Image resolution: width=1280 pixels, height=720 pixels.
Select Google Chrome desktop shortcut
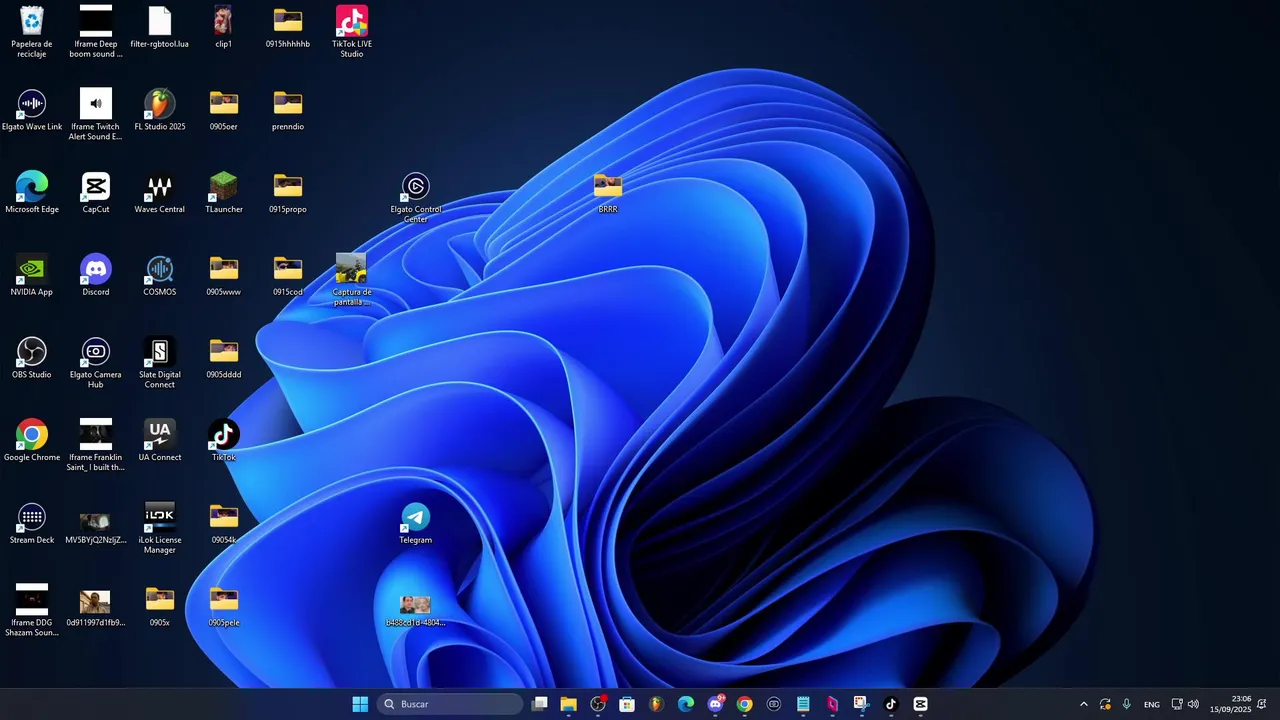tap(32, 441)
